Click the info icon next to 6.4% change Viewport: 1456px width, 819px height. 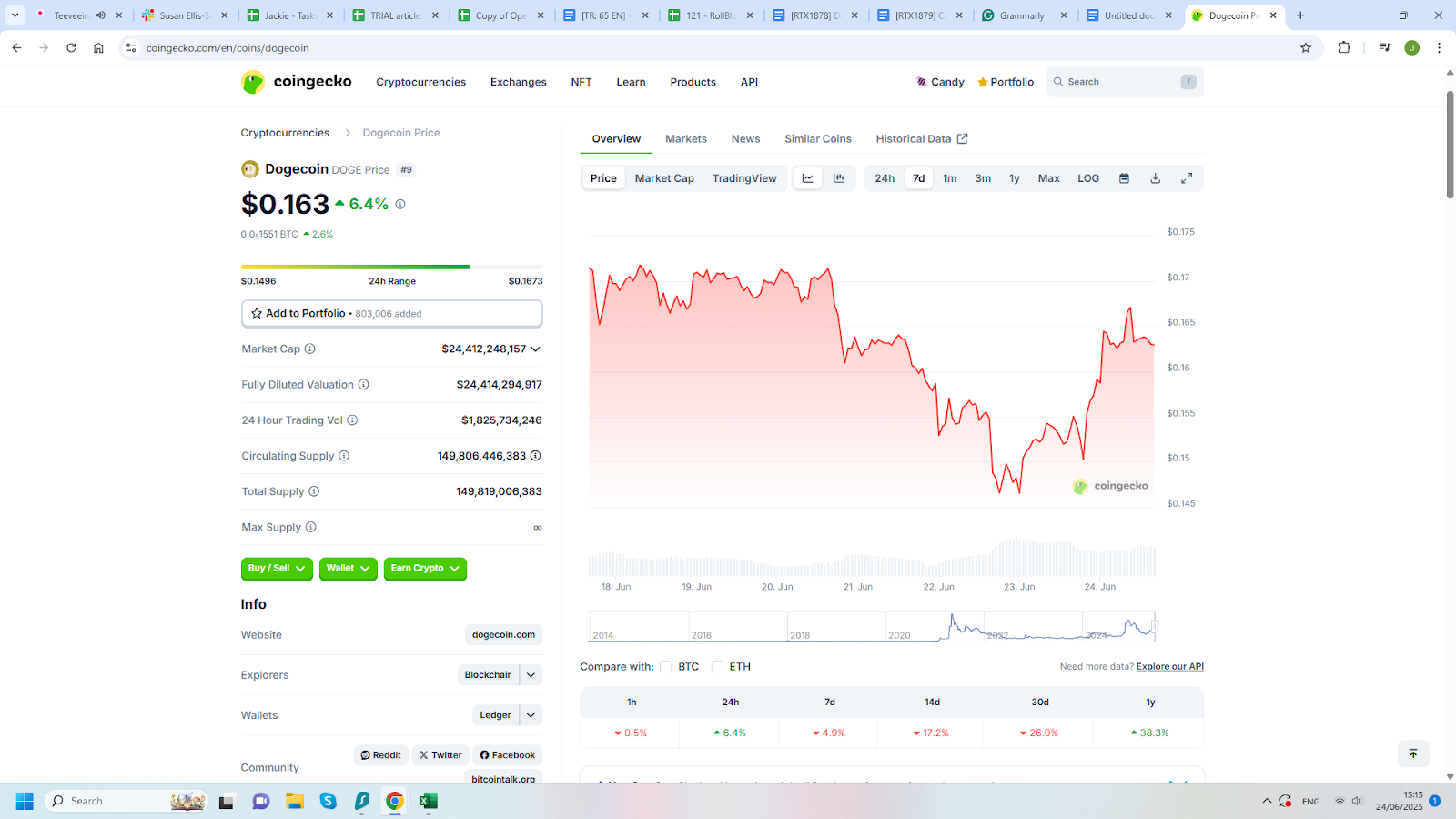[x=400, y=204]
